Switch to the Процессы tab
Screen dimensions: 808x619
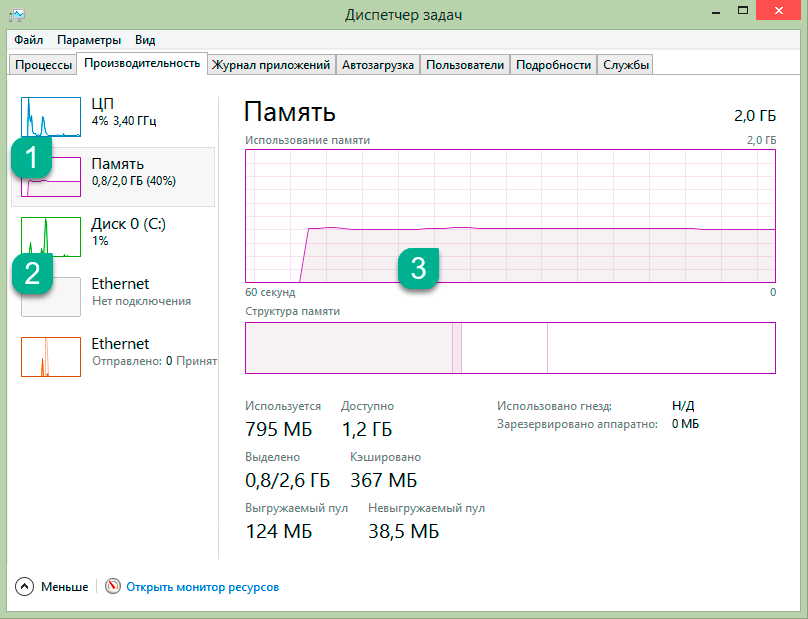(x=43, y=65)
